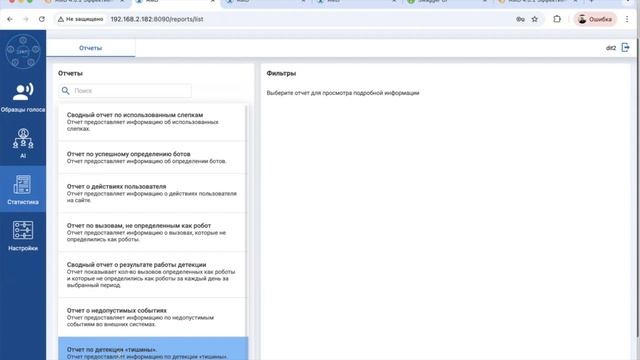
Task: Open the Статистика section
Action: click(x=23, y=189)
